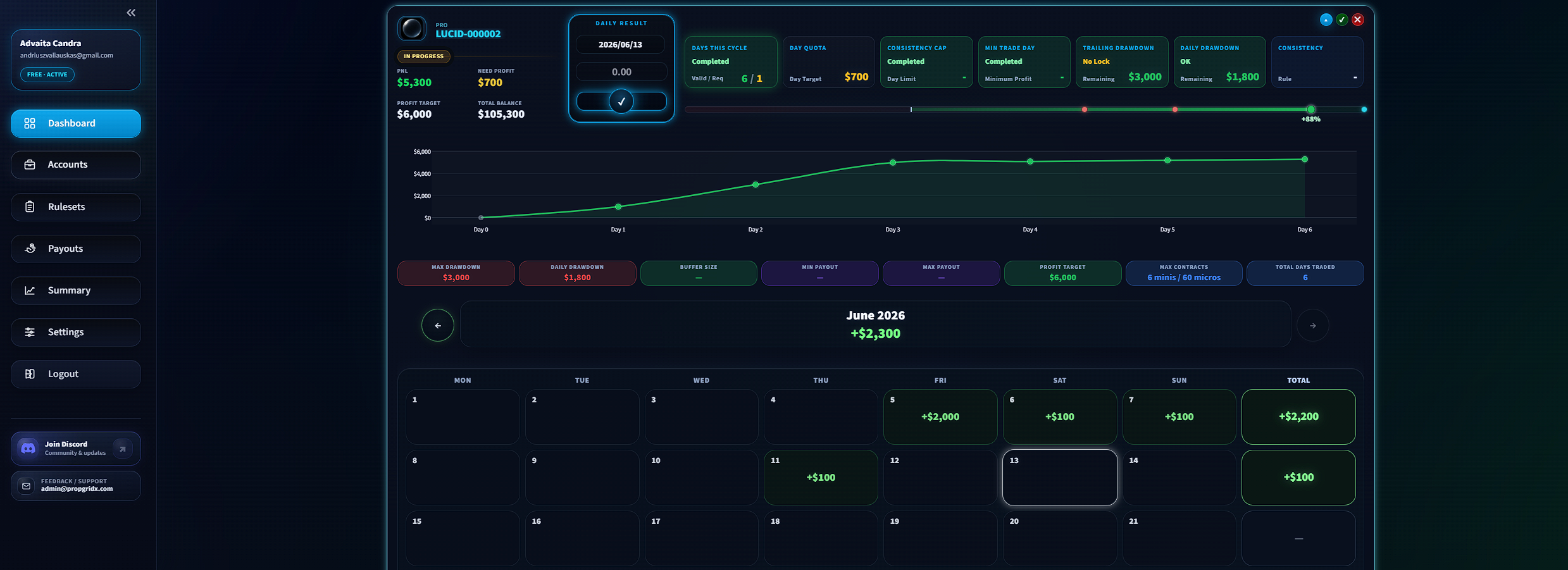Screen dimensions: 1568x570
Task: Click the Max Payout card
Action: (942, 273)
